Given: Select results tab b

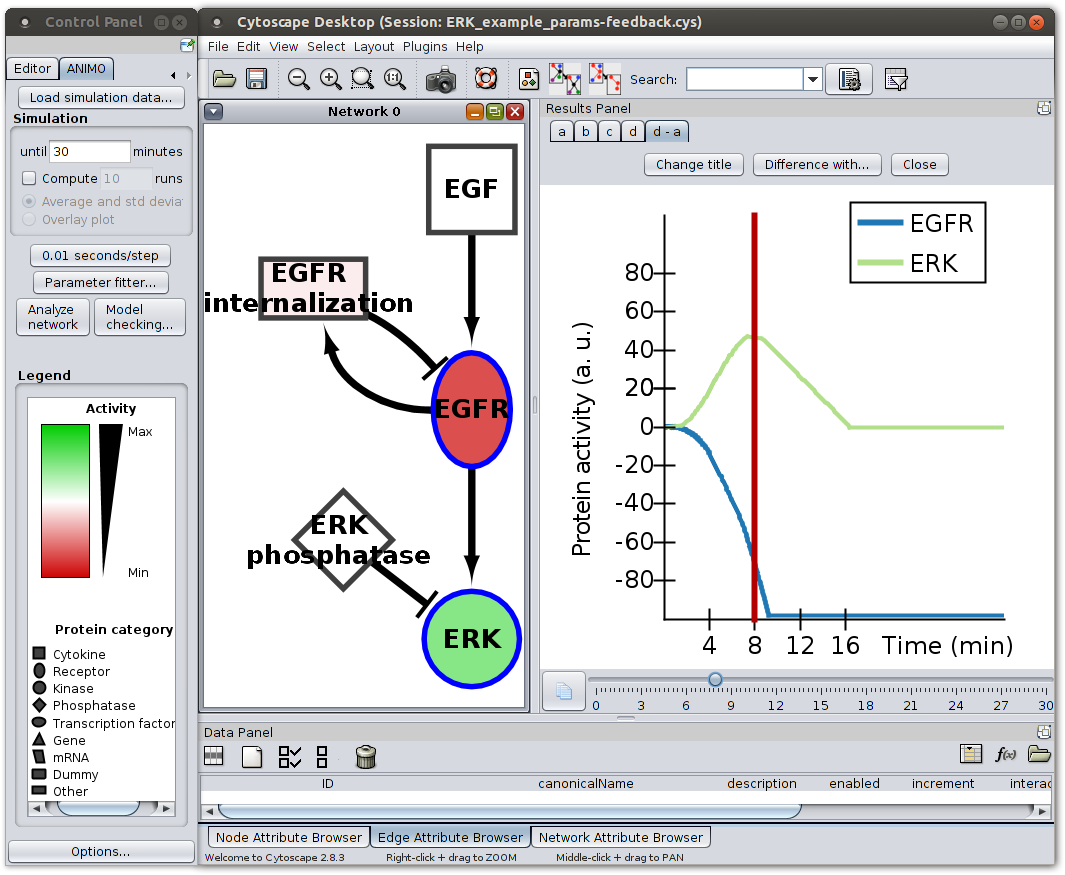Looking at the screenshot, I should (x=585, y=131).
